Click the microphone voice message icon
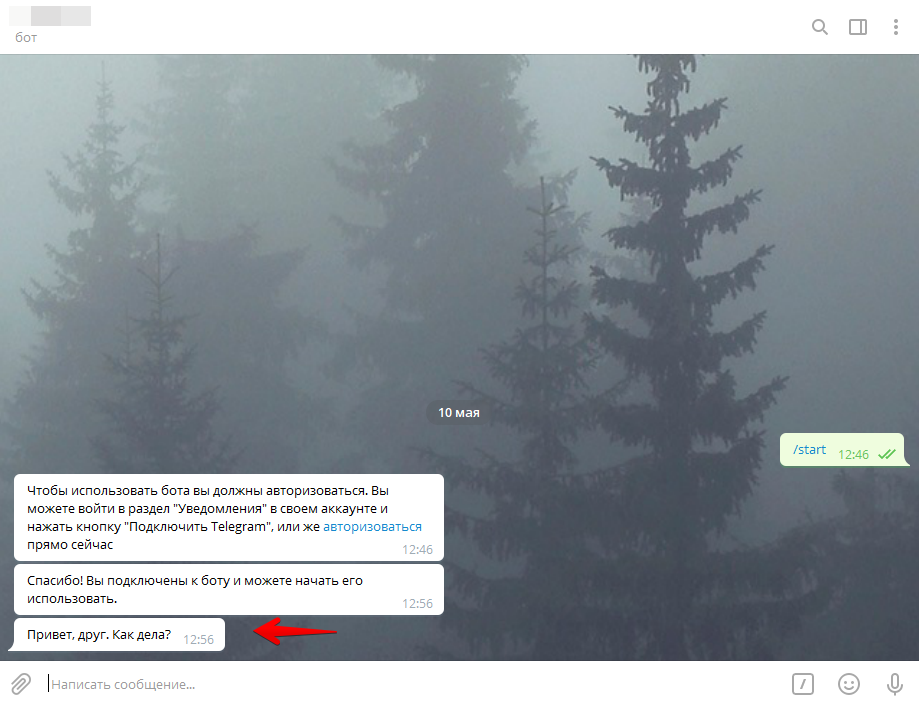919x706 pixels. [894, 684]
